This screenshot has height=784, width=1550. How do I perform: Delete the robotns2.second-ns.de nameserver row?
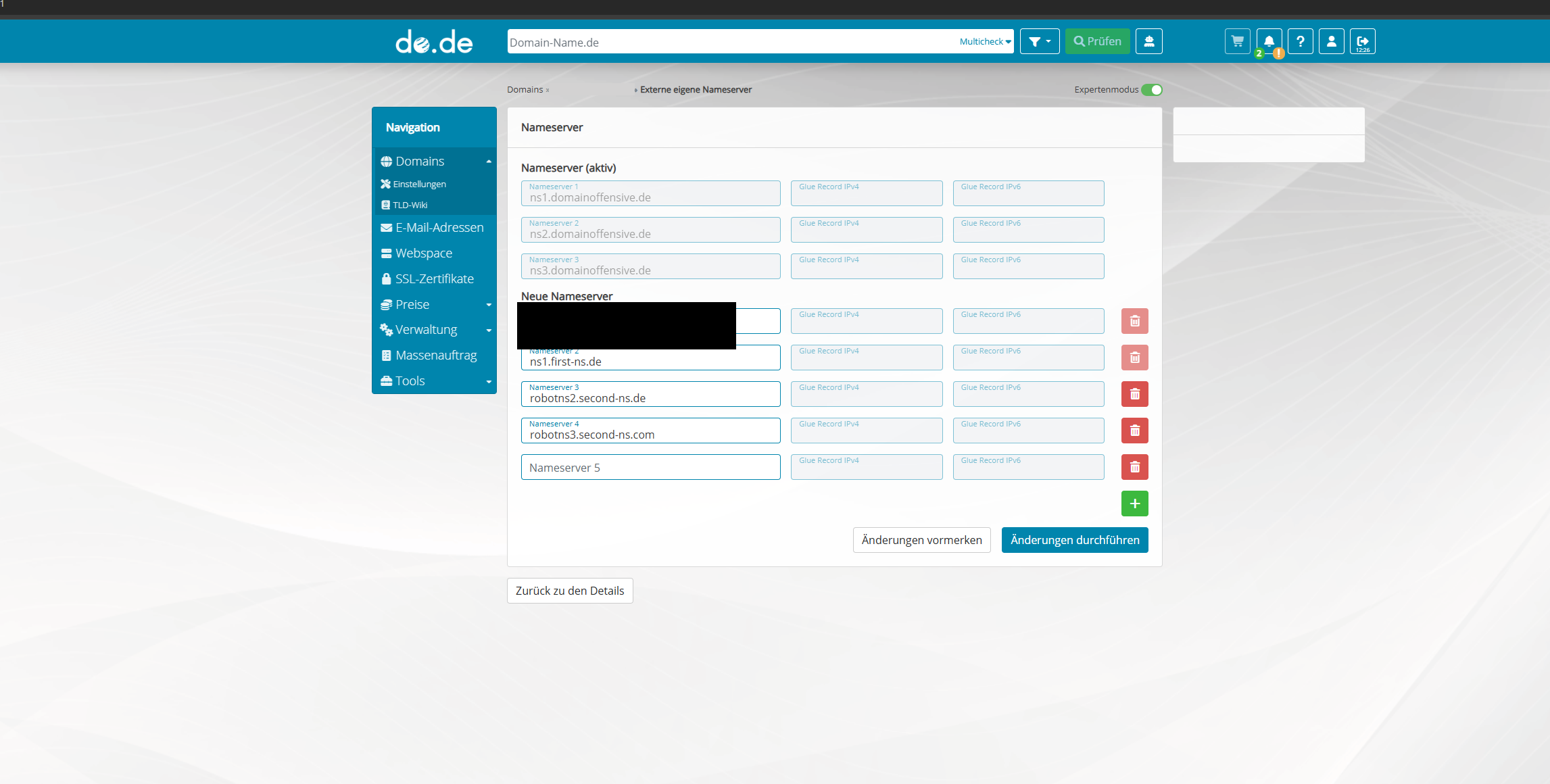click(1135, 394)
